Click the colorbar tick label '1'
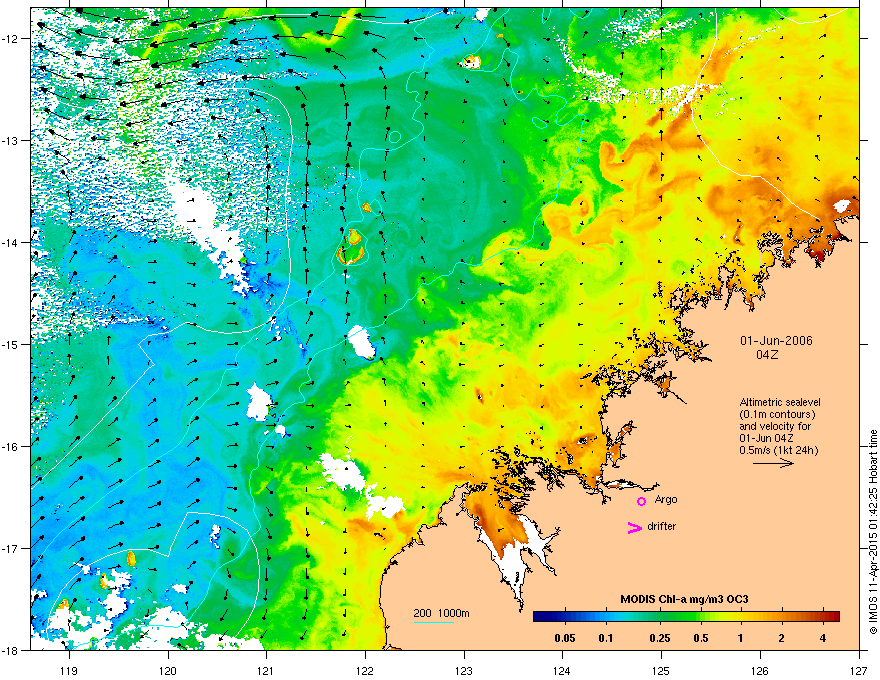Image resolution: width=880 pixels, height=680 pixels. (x=740, y=638)
